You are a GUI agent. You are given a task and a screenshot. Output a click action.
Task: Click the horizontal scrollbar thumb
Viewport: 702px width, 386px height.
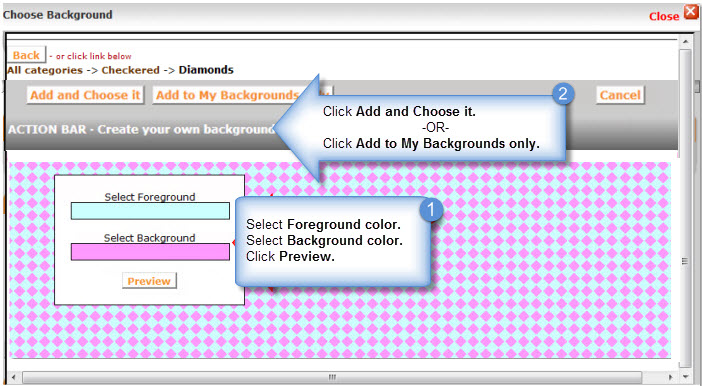pyautogui.click(x=332, y=377)
